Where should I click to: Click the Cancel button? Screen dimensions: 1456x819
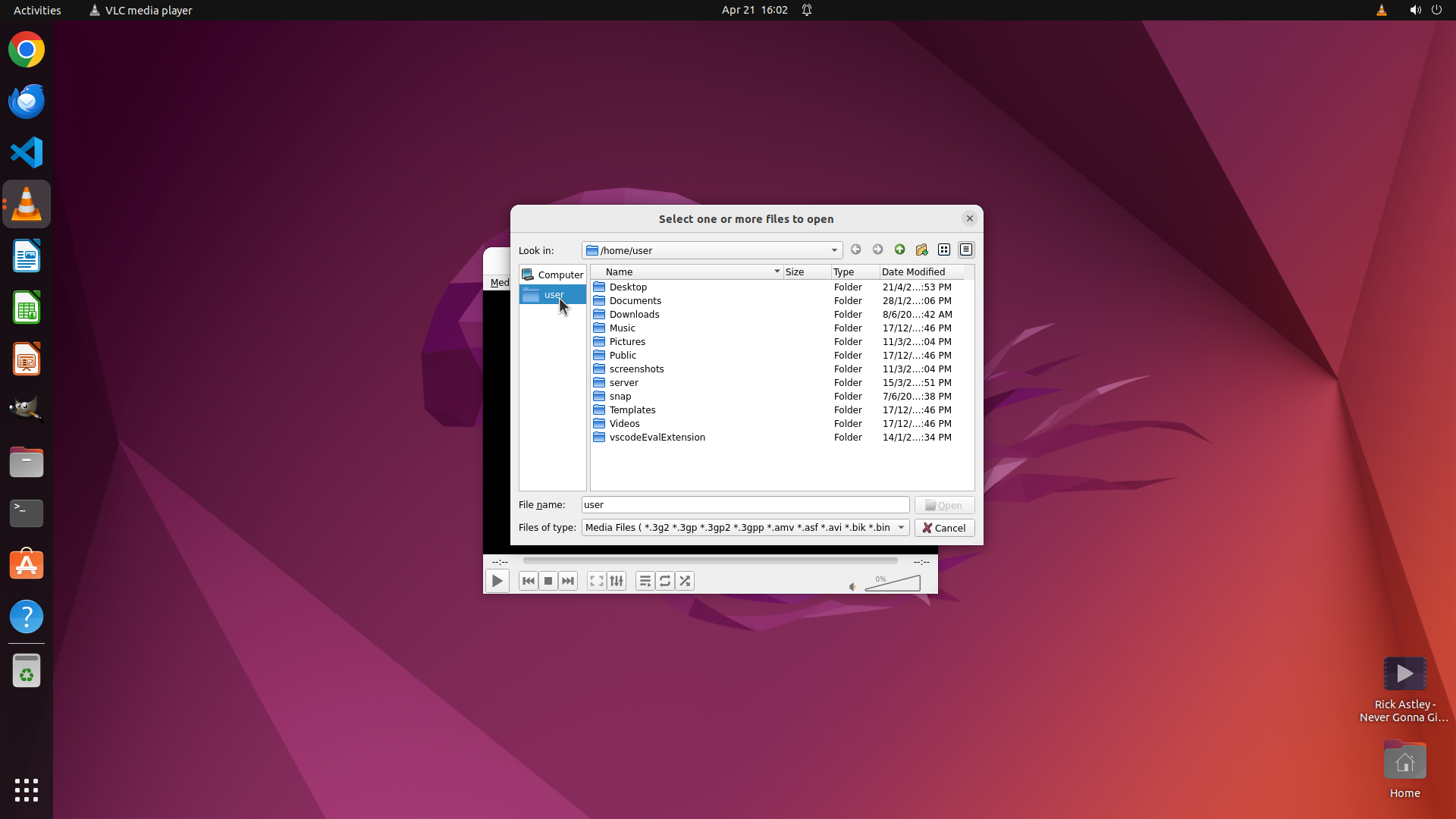(x=944, y=528)
